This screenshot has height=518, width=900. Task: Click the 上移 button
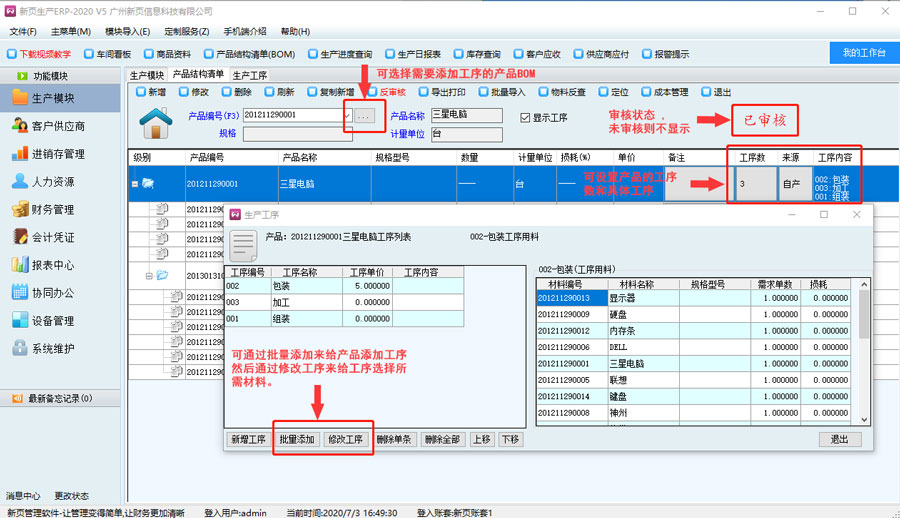(x=482, y=439)
